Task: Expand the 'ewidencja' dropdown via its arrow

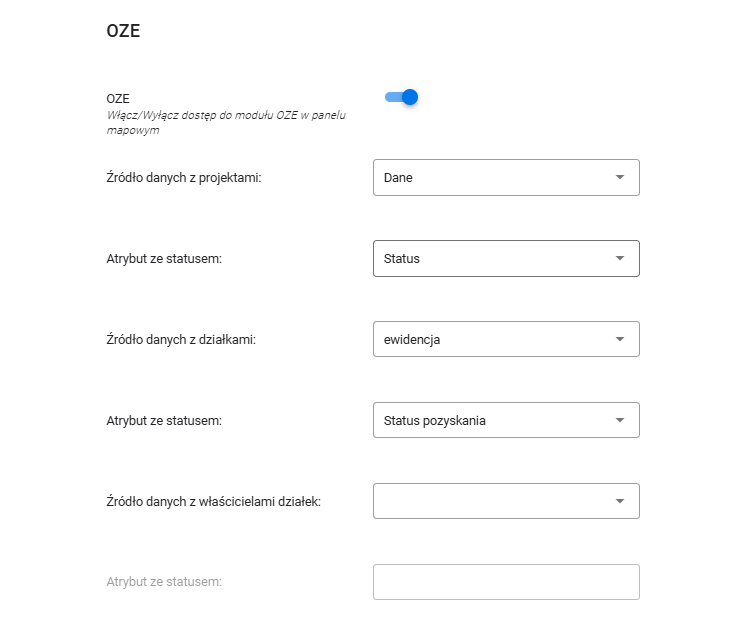Action: [620, 339]
